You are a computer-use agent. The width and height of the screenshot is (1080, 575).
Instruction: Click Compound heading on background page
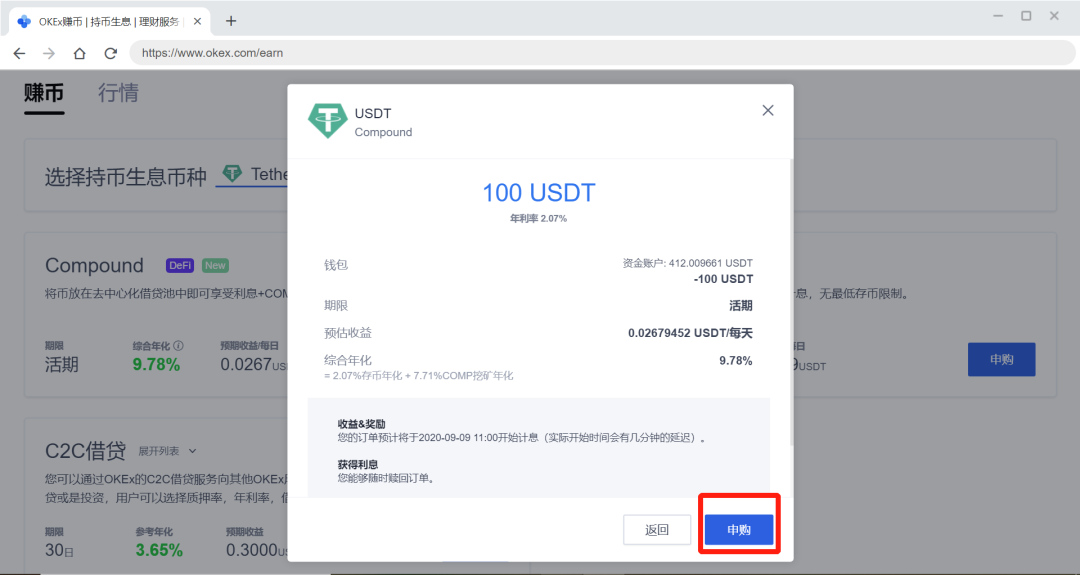[94, 265]
